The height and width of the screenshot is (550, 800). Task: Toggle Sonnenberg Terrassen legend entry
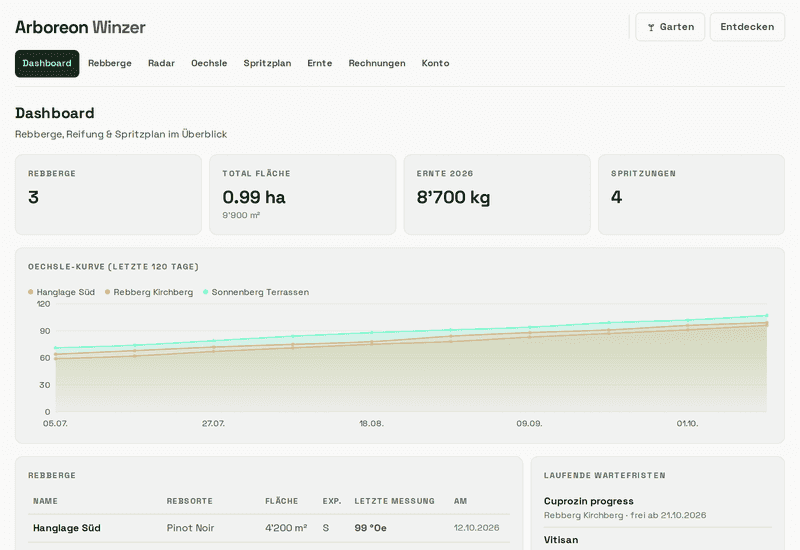pos(256,292)
